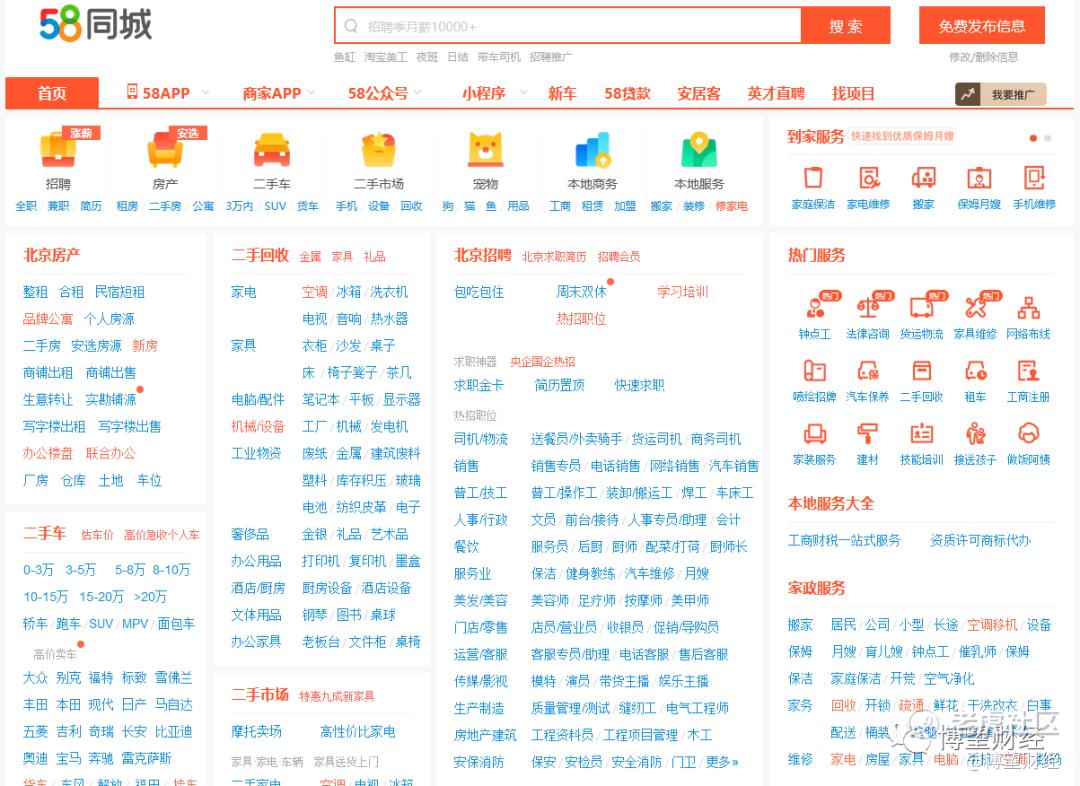Open the 修改/删除信息 link
Screen dimensions: 1080x786
pyautogui.click(x=984, y=57)
